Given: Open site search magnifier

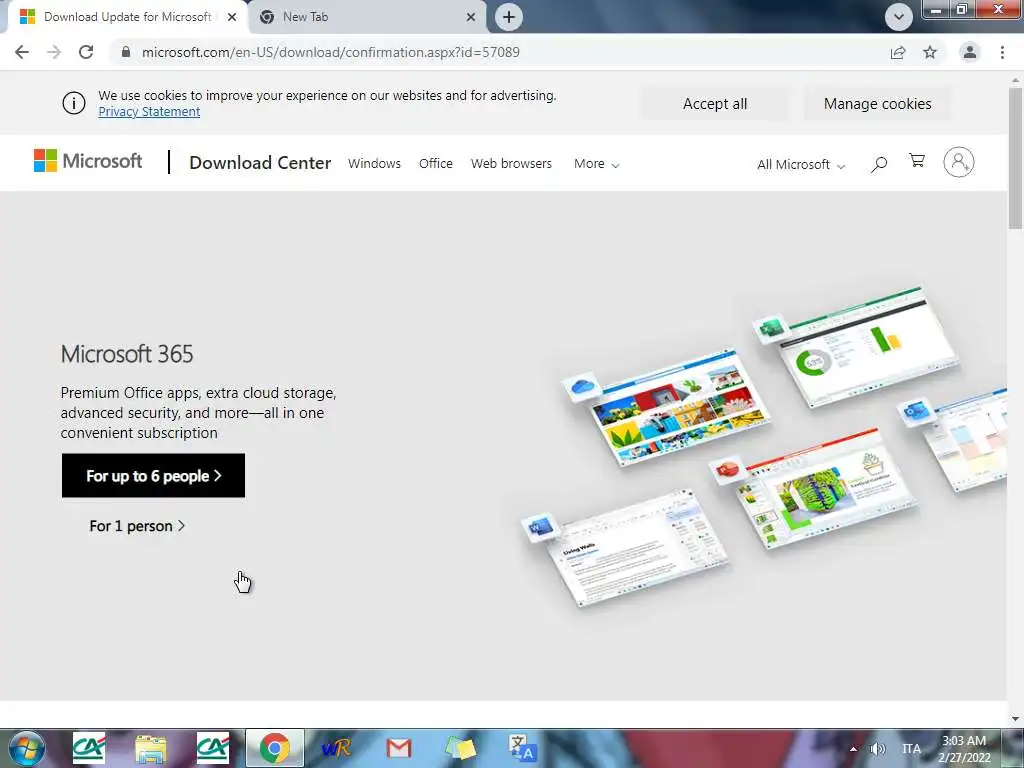Looking at the screenshot, I should coord(879,164).
